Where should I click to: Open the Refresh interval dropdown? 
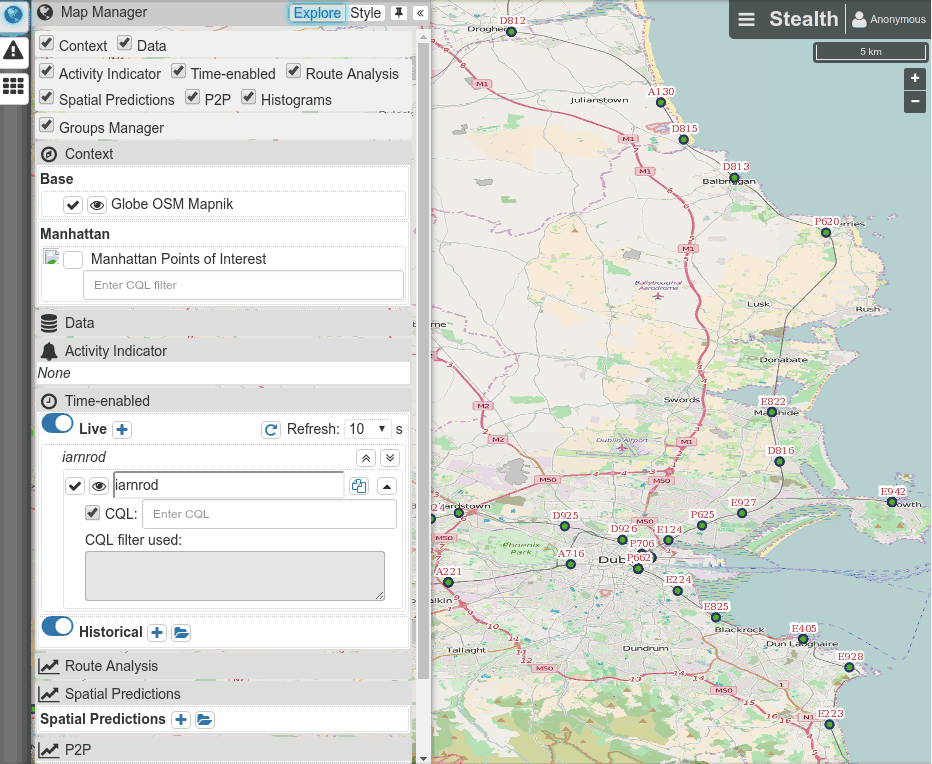click(x=367, y=429)
